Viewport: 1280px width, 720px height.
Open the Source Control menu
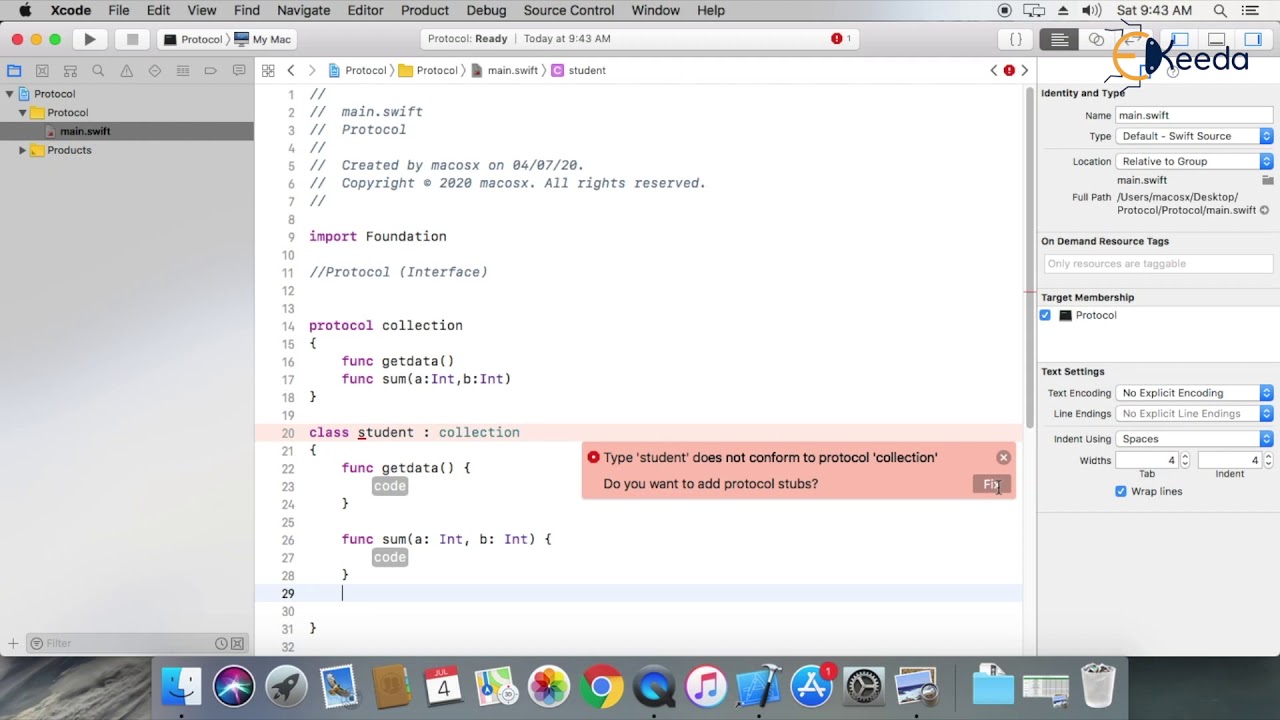pyautogui.click(x=569, y=10)
